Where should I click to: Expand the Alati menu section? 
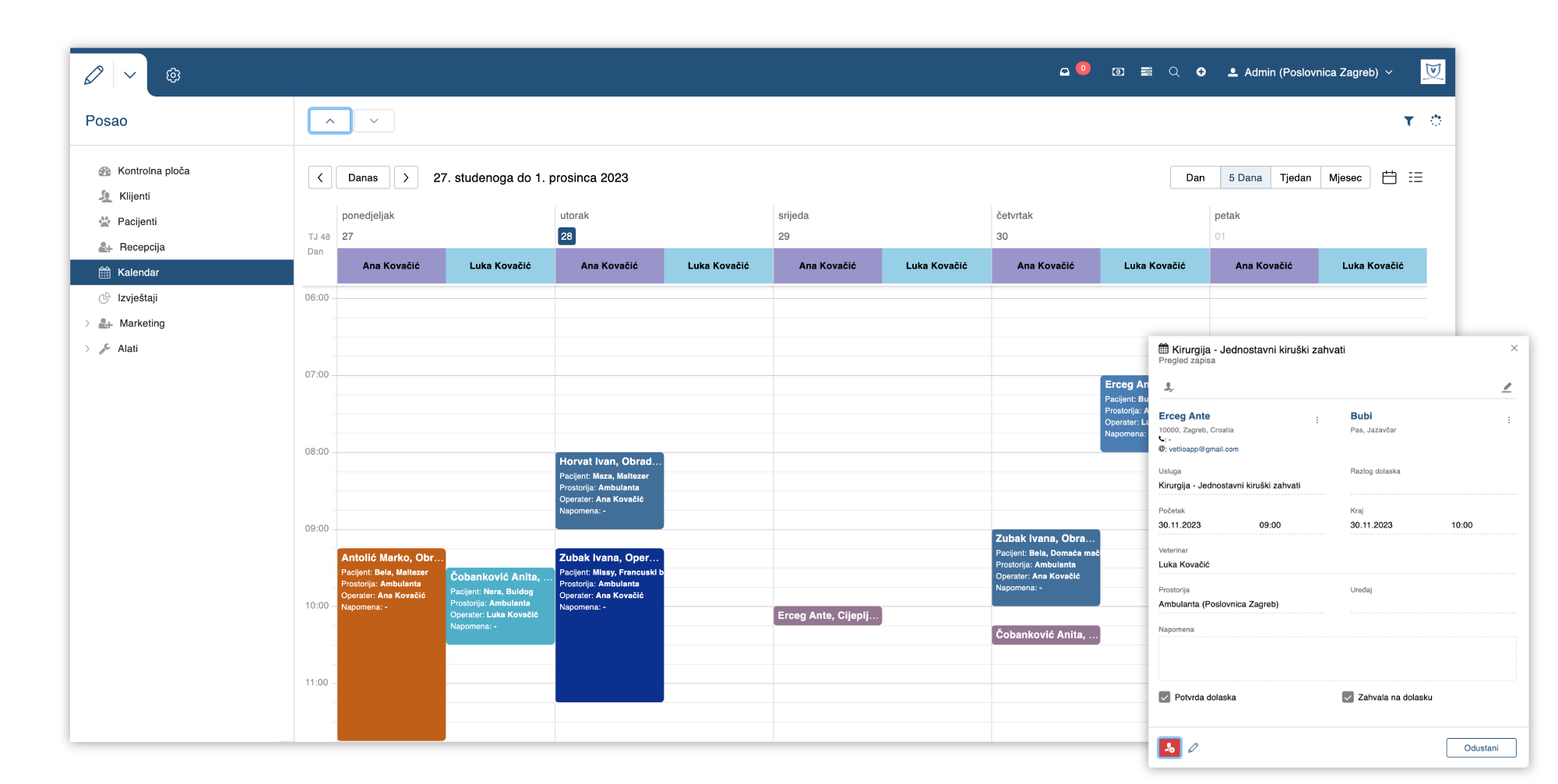click(x=87, y=349)
